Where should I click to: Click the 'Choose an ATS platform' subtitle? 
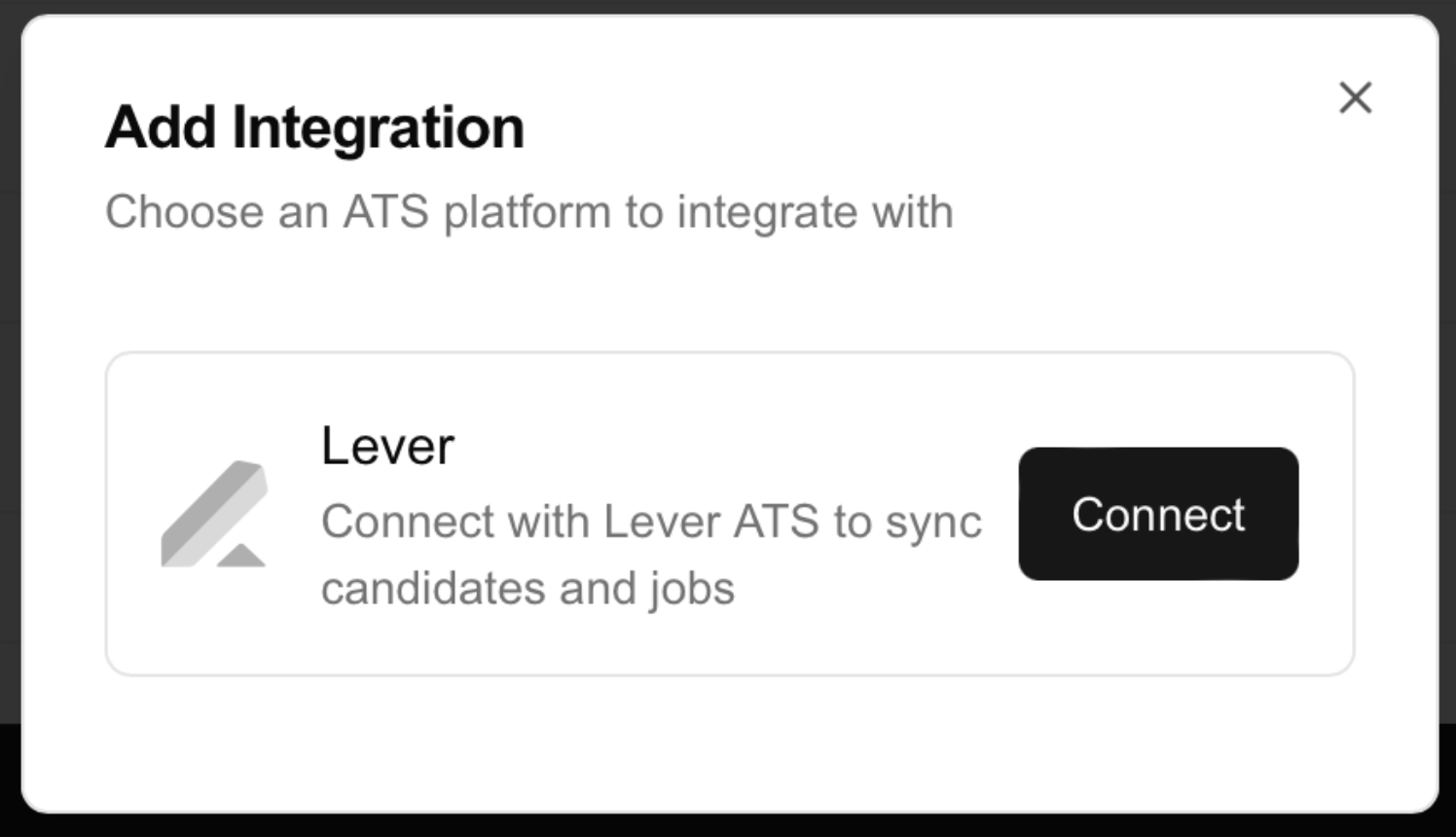[x=528, y=212]
